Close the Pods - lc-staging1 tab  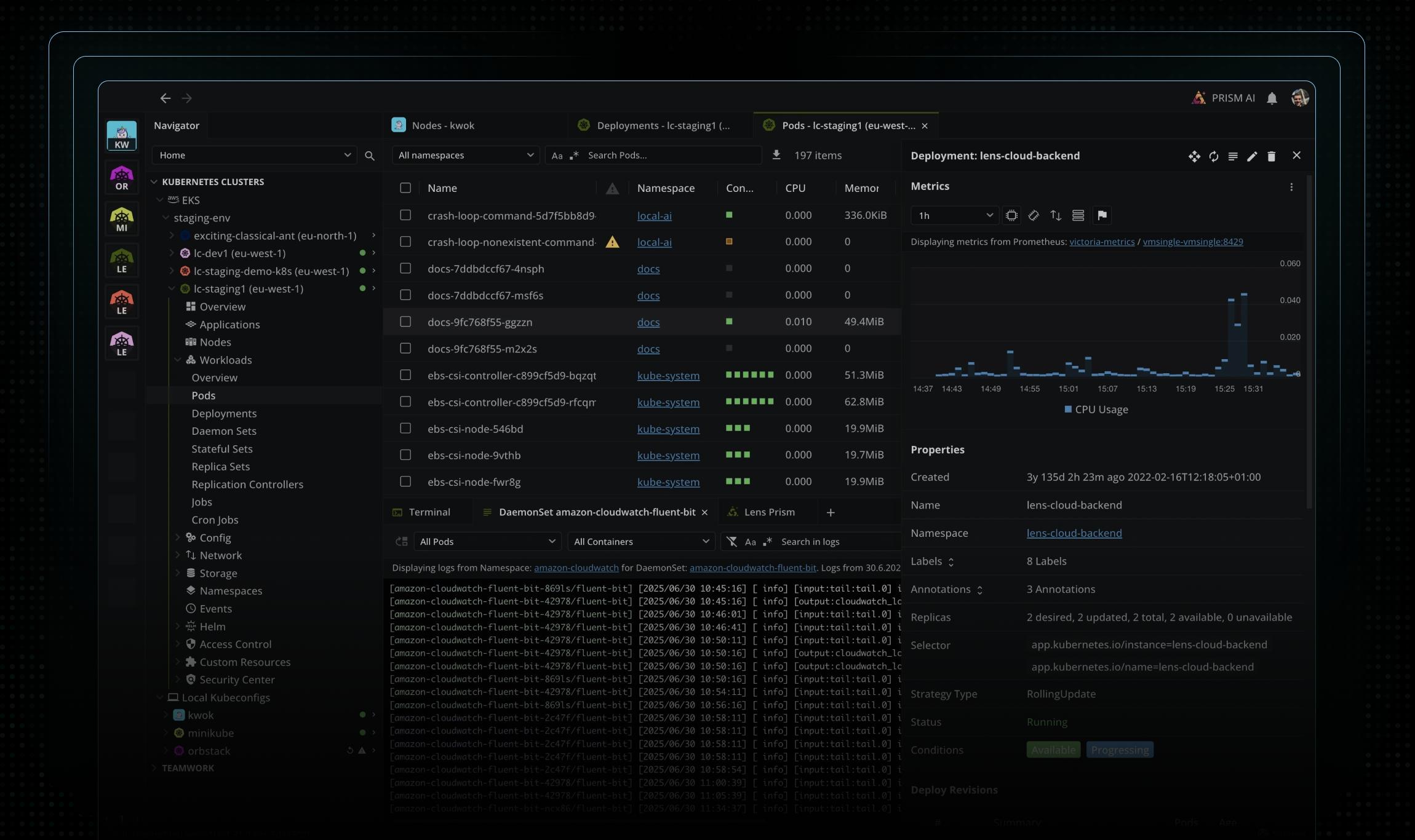pos(925,126)
